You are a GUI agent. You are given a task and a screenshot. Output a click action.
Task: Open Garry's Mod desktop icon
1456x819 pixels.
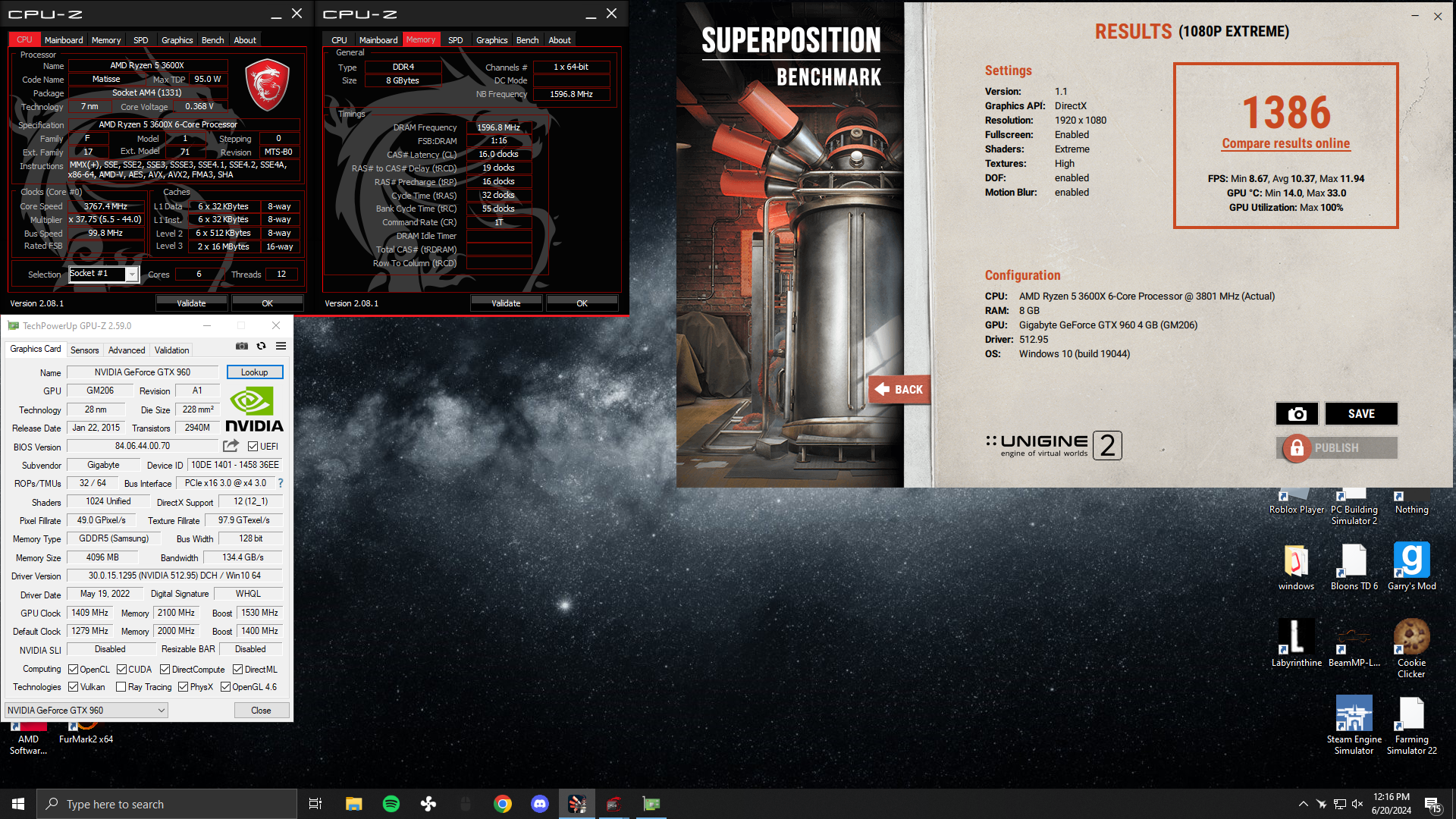(1411, 566)
